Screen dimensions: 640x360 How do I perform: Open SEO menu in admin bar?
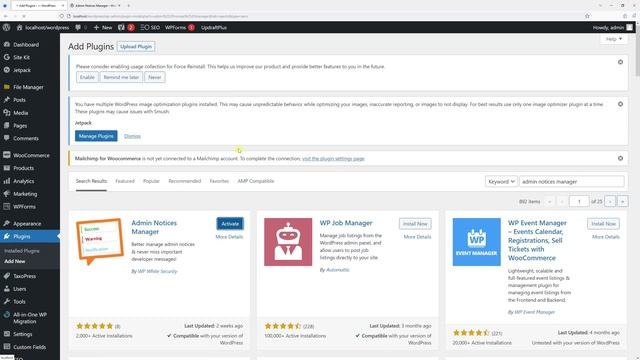coord(150,27)
